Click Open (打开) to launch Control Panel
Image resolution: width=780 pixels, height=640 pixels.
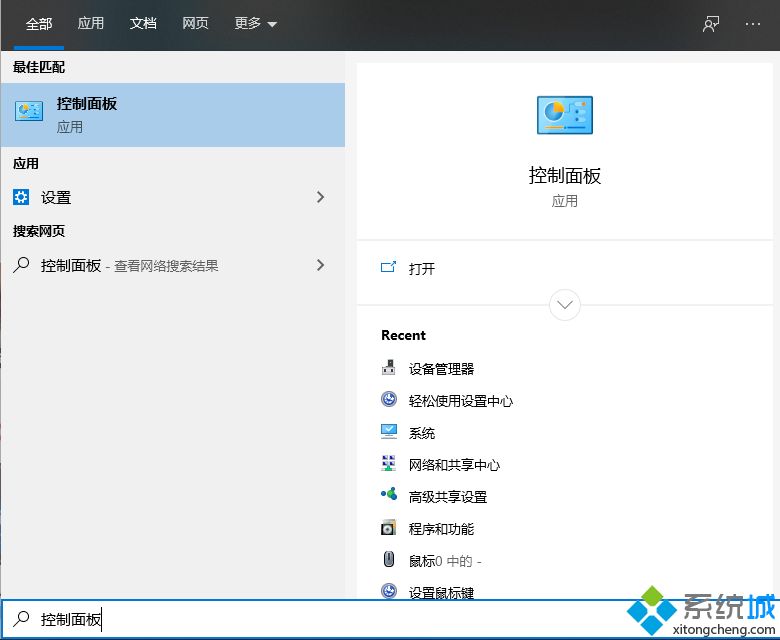pyautogui.click(x=421, y=268)
